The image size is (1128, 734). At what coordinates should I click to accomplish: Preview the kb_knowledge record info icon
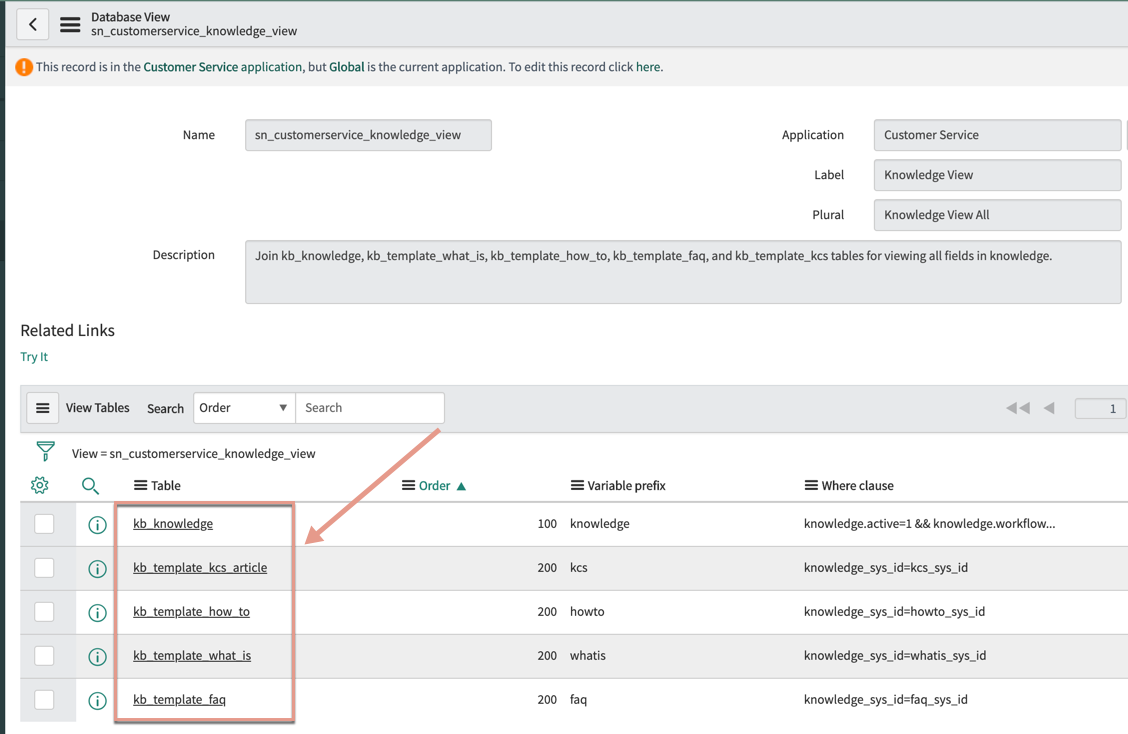(97, 525)
